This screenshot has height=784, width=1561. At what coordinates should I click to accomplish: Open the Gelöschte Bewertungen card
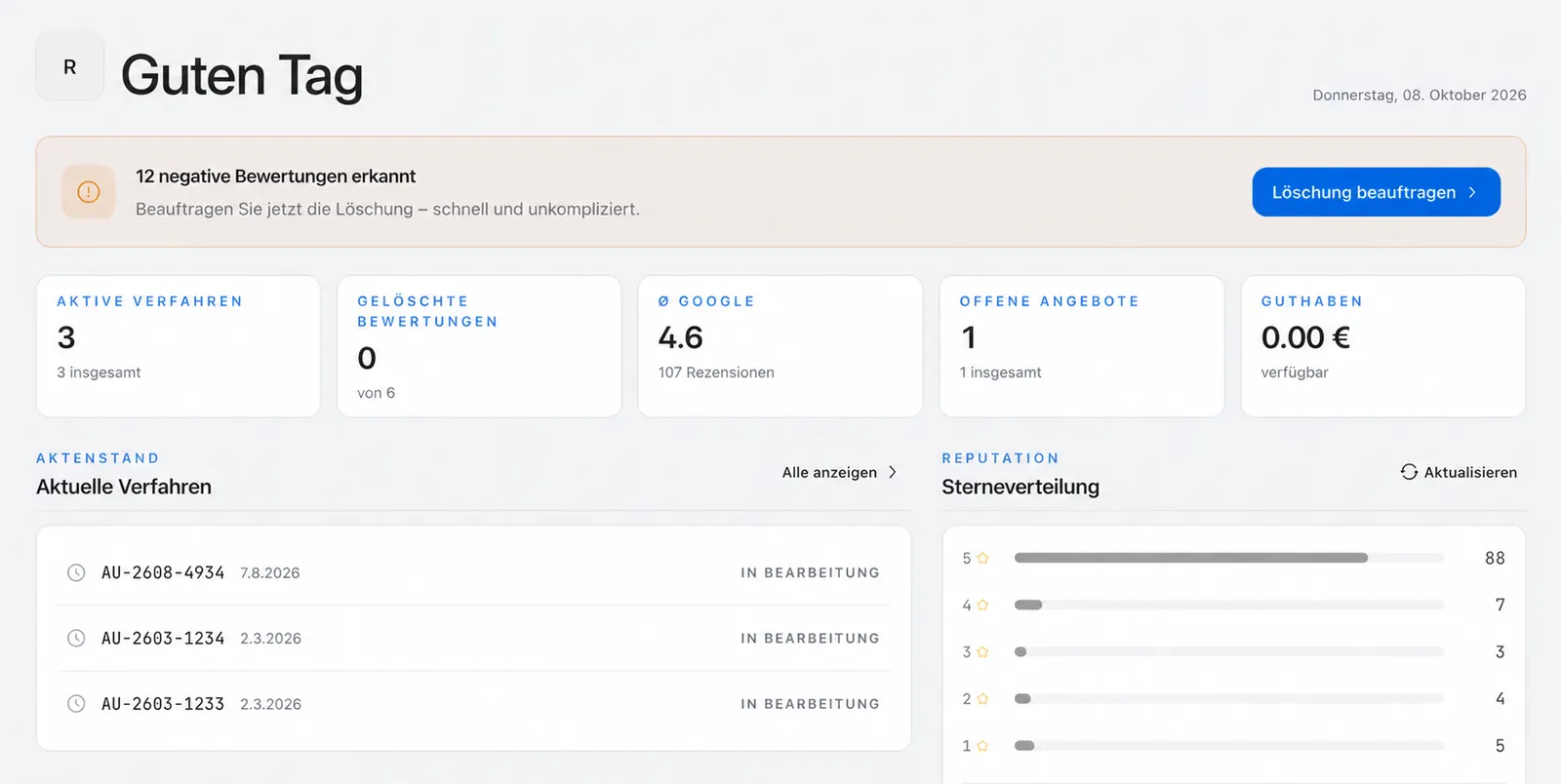coord(479,346)
